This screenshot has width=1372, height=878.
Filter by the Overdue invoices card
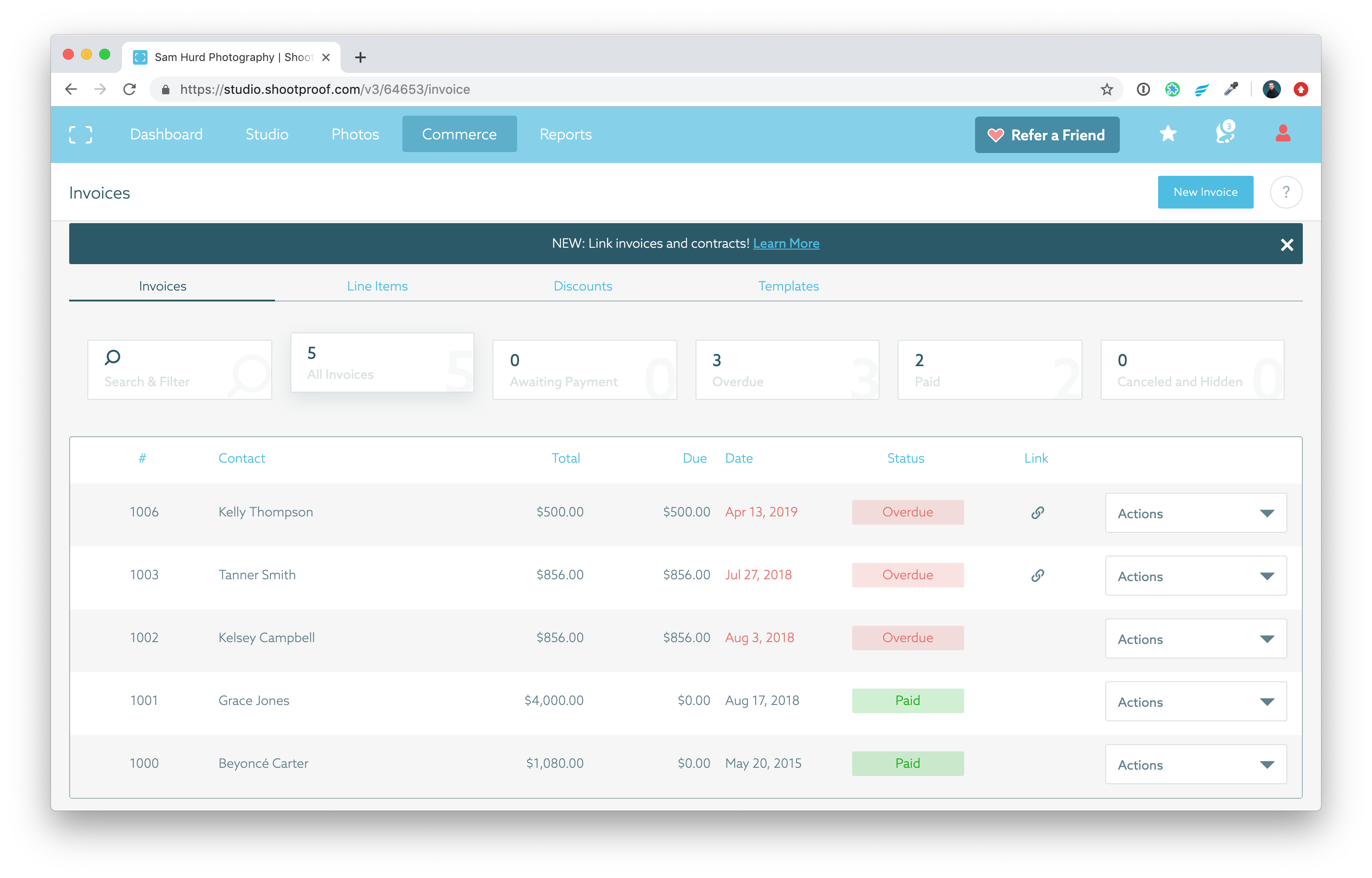[x=786, y=370]
